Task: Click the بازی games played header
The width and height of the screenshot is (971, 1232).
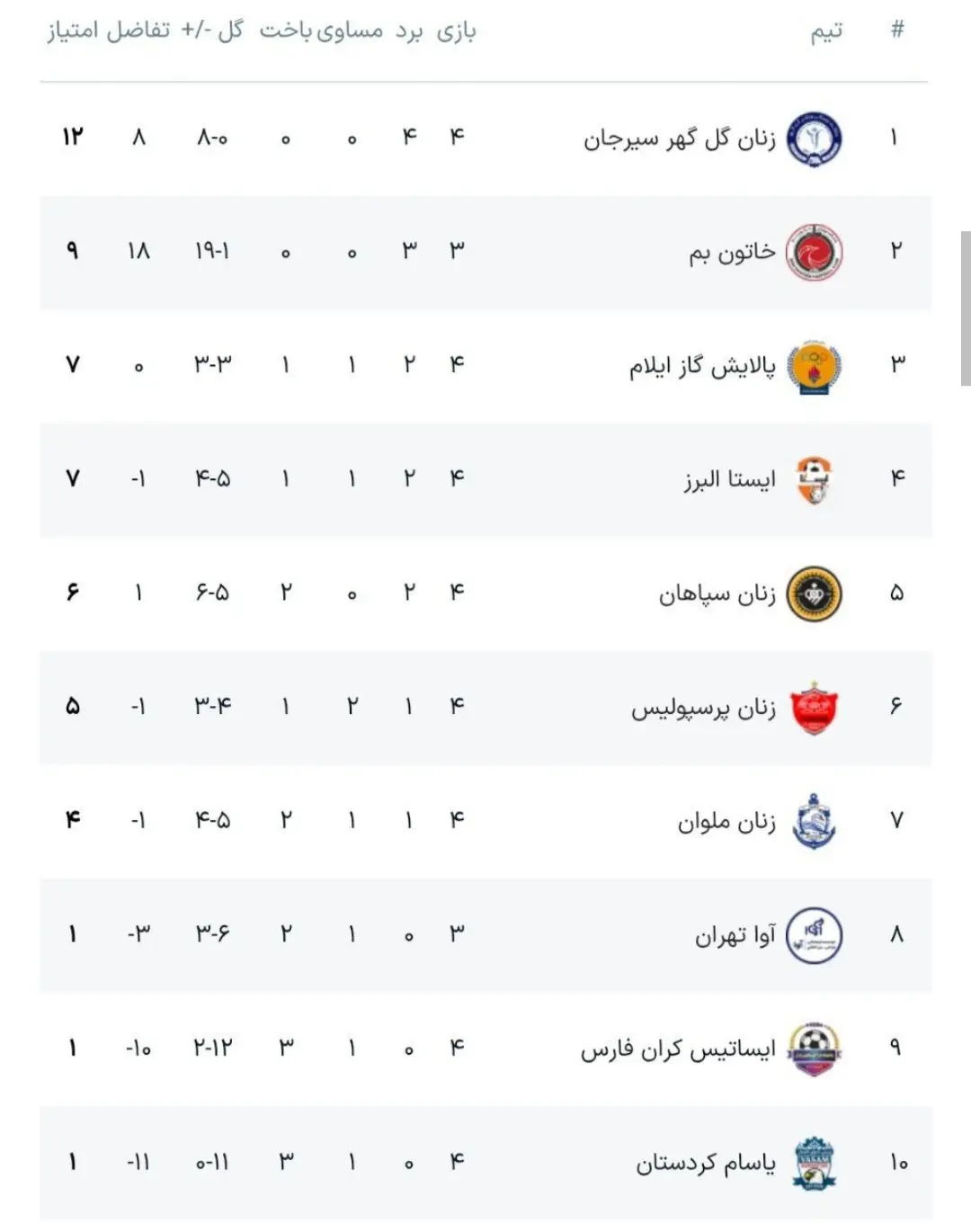Action: pyautogui.click(x=457, y=31)
